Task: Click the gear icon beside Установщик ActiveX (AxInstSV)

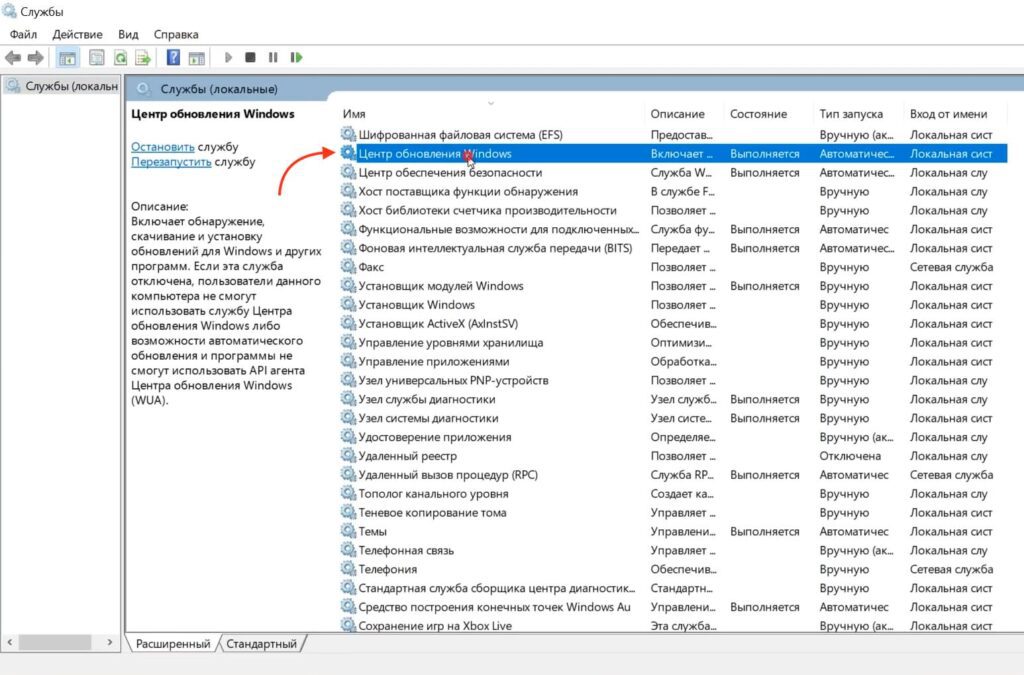Action: [x=348, y=323]
